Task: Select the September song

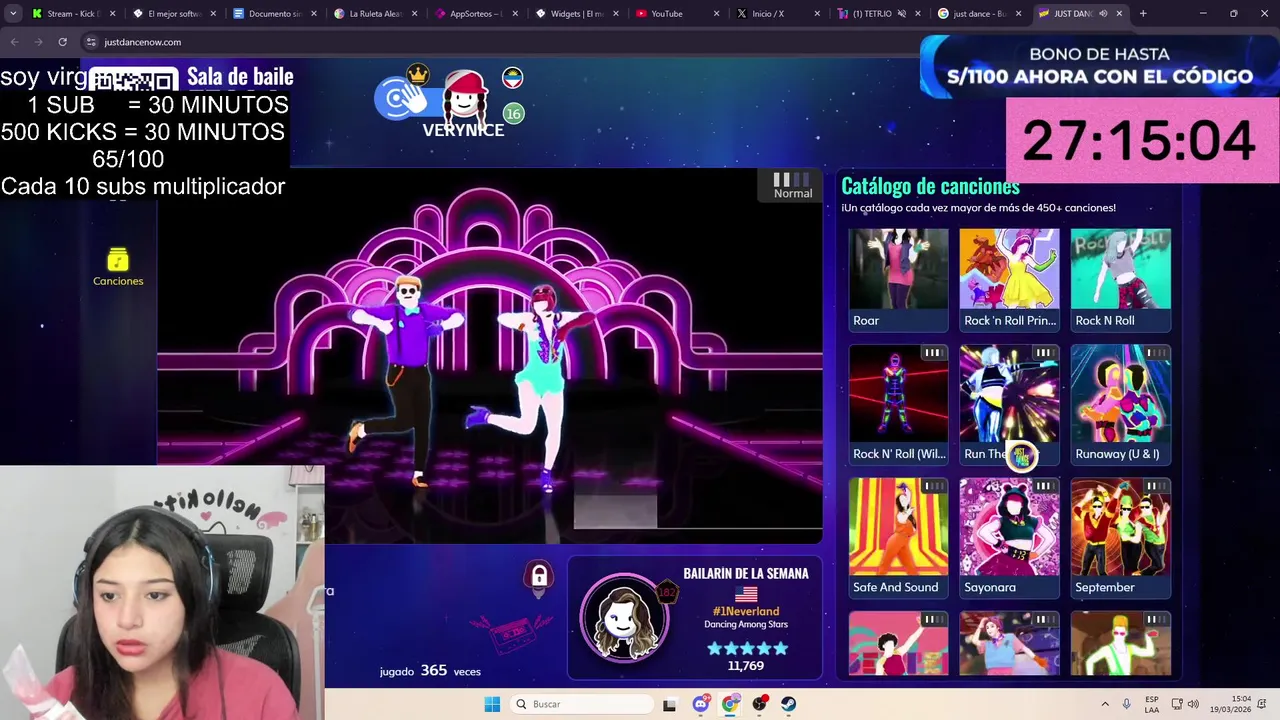Action: pyautogui.click(x=1120, y=537)
